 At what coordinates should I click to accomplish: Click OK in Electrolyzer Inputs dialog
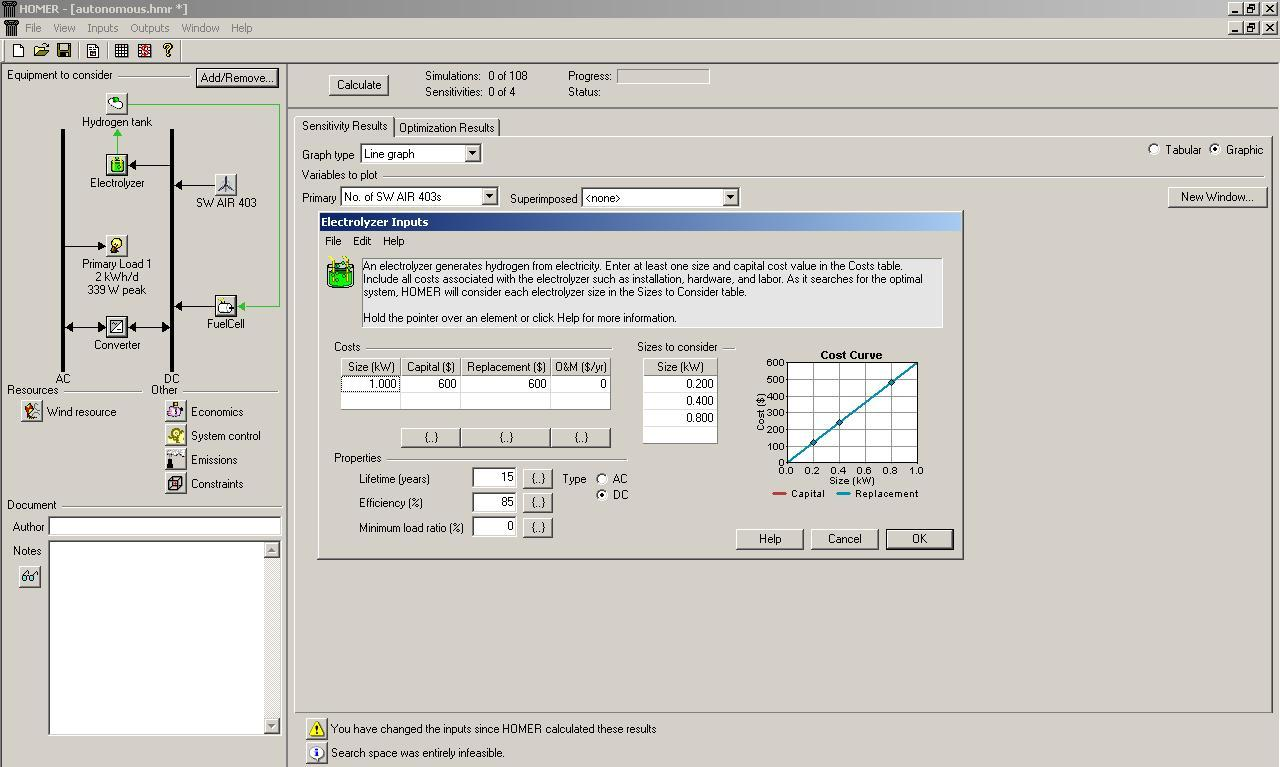tap(919, 539)
